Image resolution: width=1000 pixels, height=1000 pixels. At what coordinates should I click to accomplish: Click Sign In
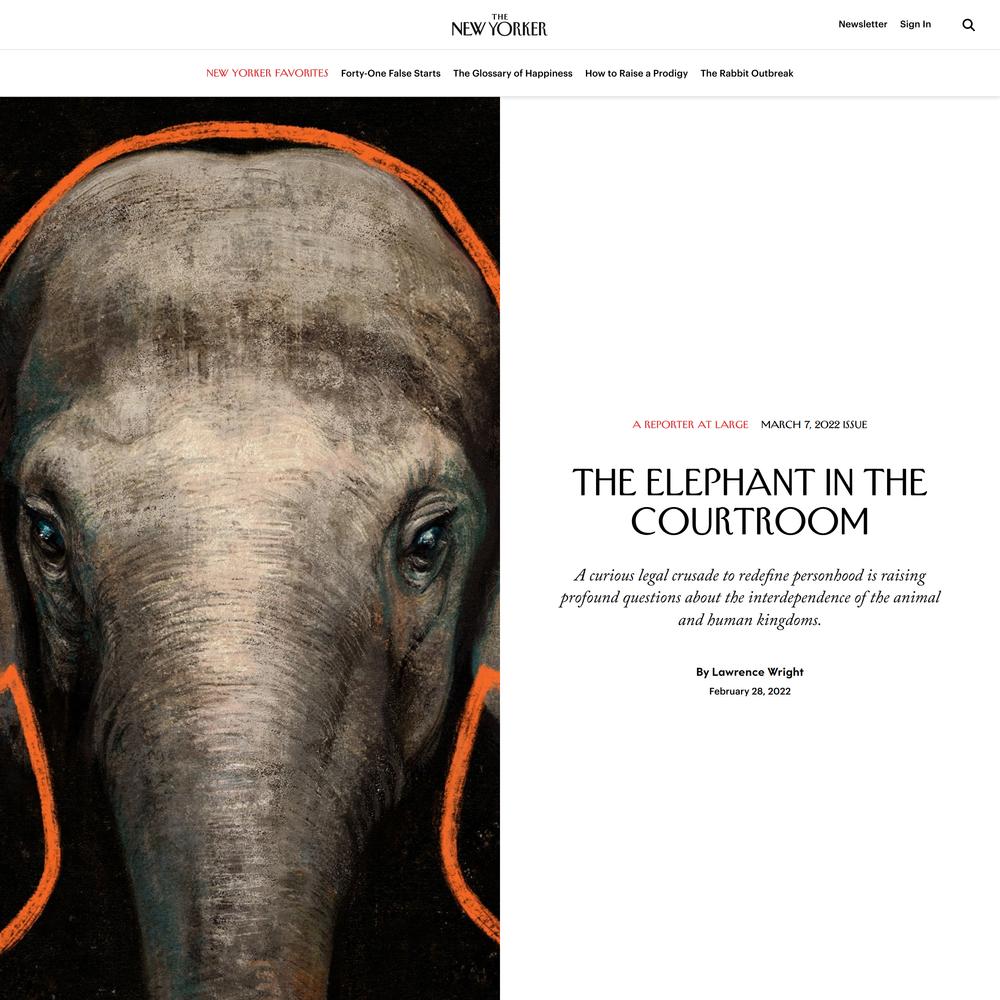point(915,24)
